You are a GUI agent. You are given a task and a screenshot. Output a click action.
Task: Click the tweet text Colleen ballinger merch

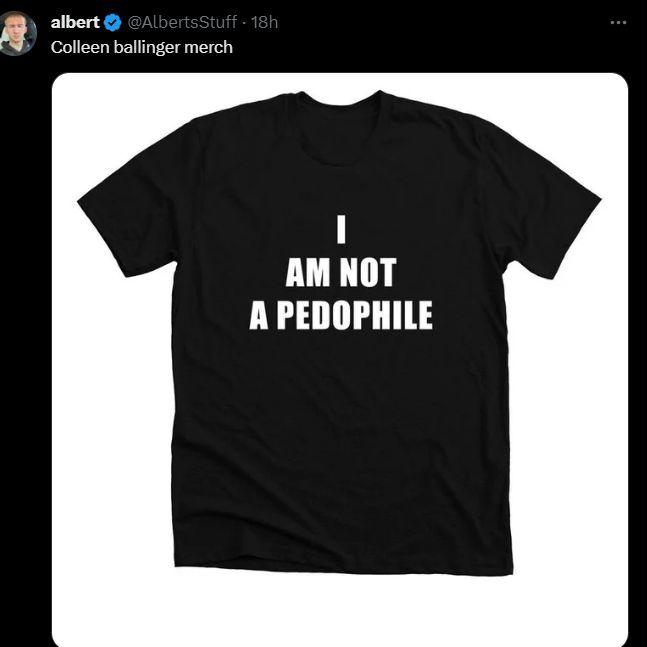(141, 47)
